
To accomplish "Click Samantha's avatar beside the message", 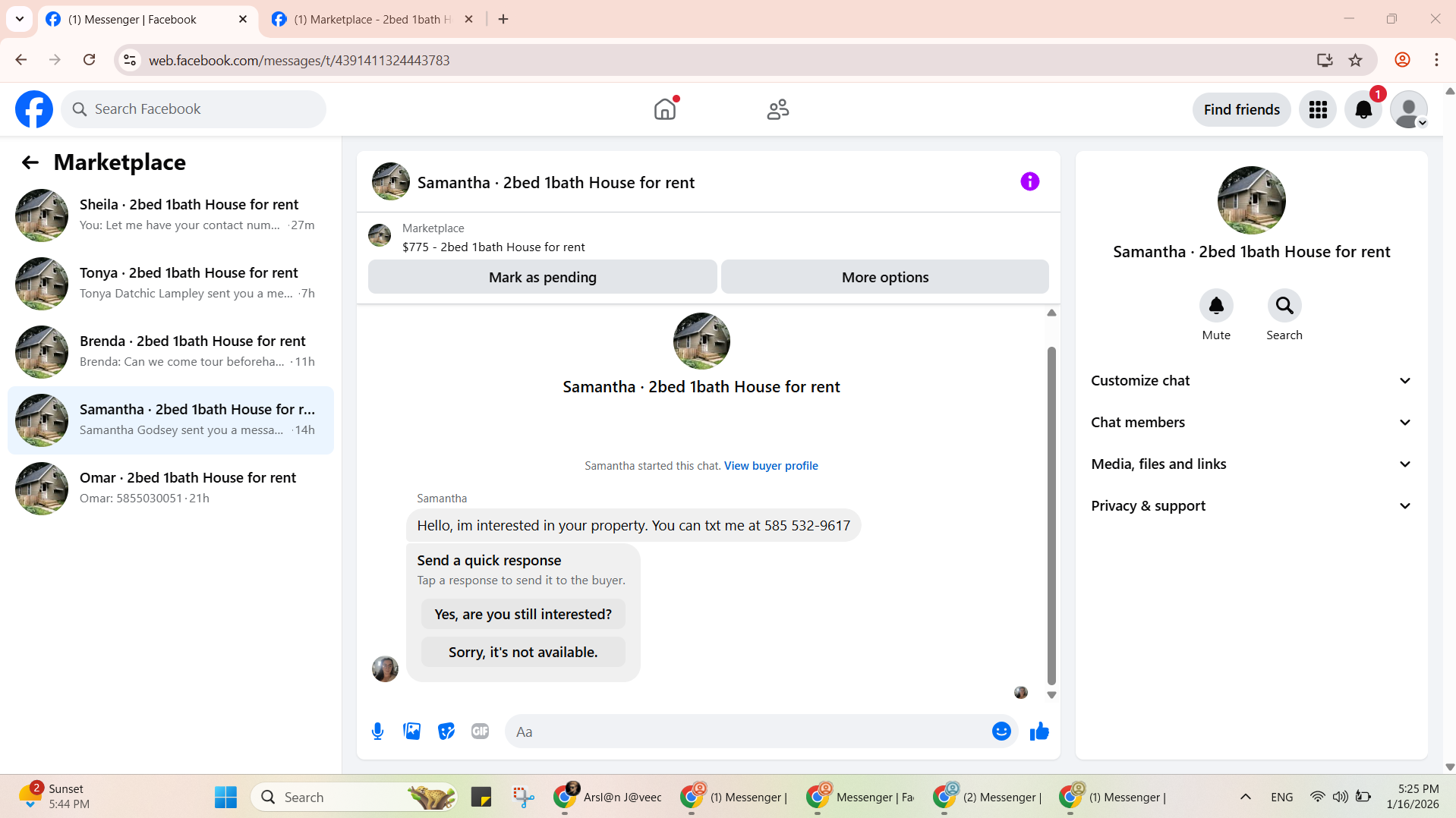I will (385, 669).
